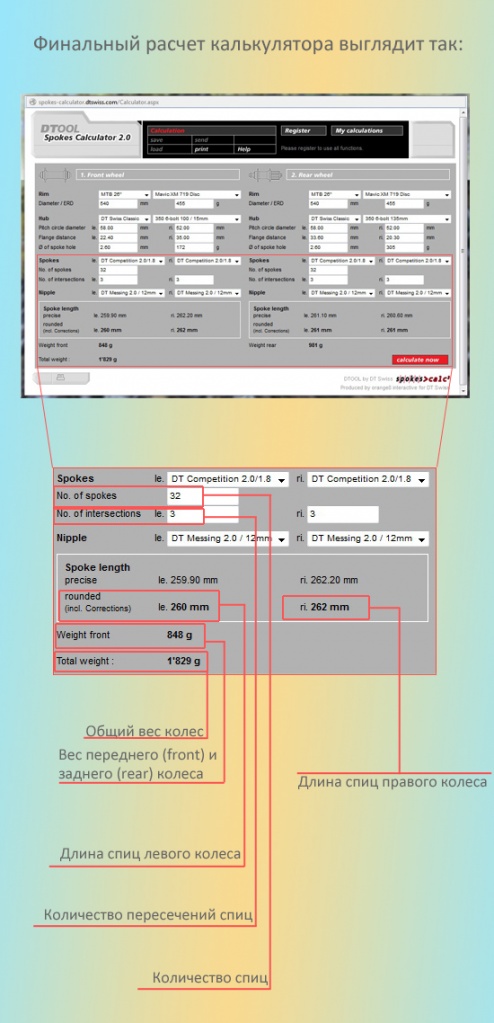Click the heading "Финальный расчет калькулятора выглядит так:"

247,46
